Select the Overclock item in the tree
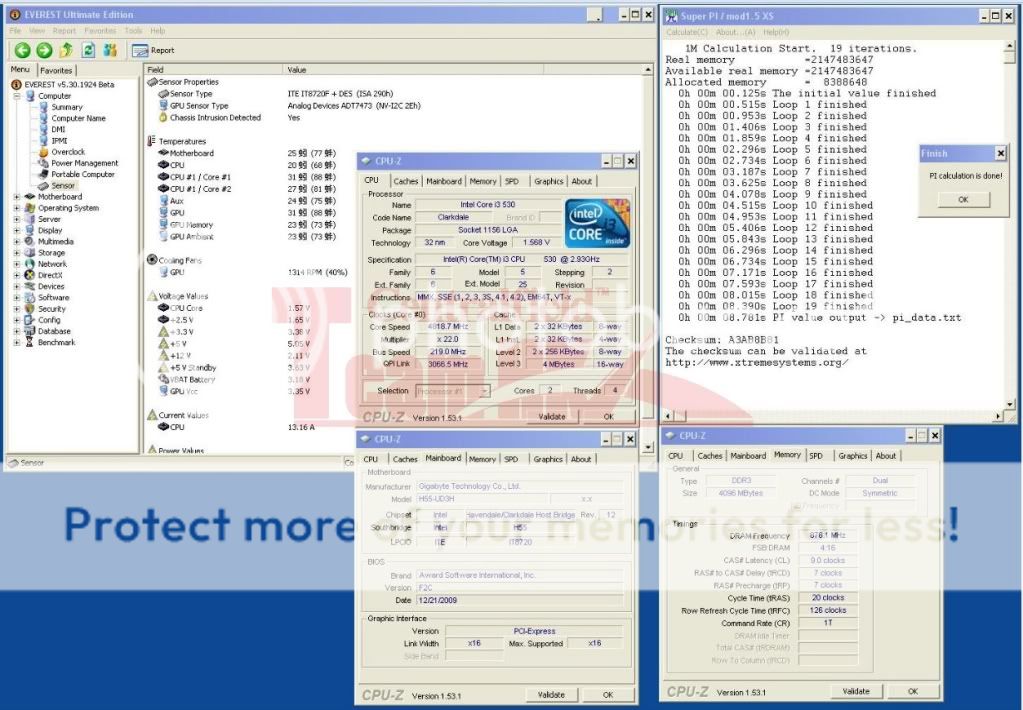1023x710 pixels. (x=68, y=152)
